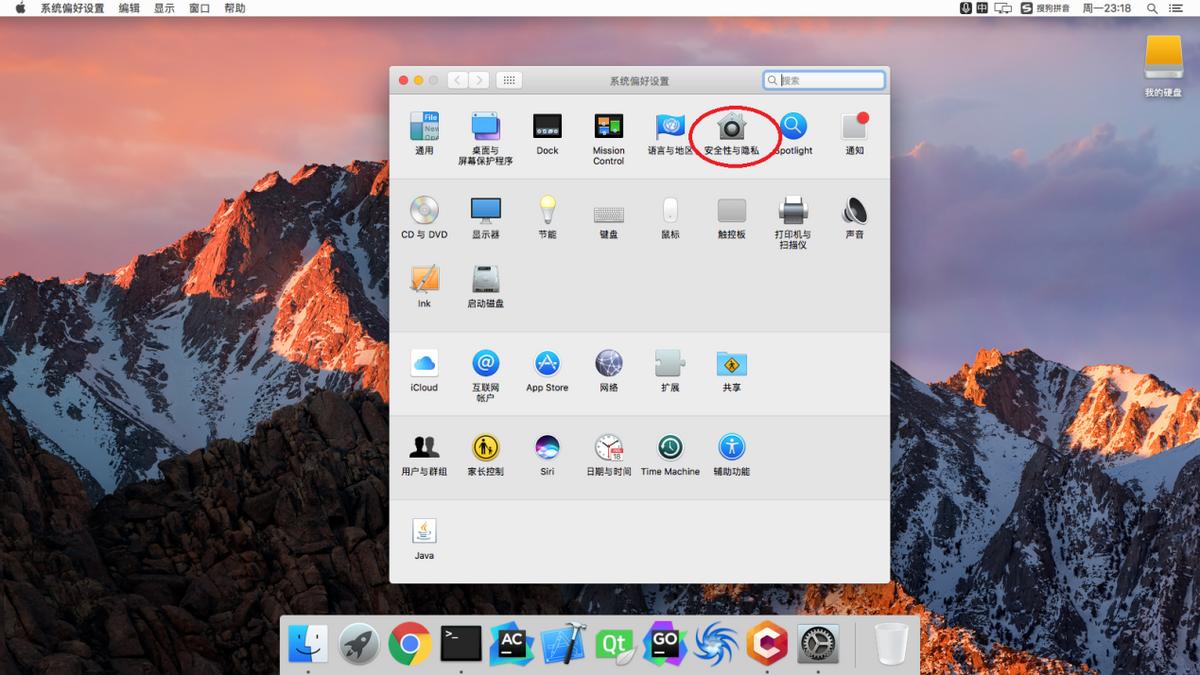The height and width of the screenshot is (675, 1200).
Task: Click the back navigation arrow
Action: 458,80
